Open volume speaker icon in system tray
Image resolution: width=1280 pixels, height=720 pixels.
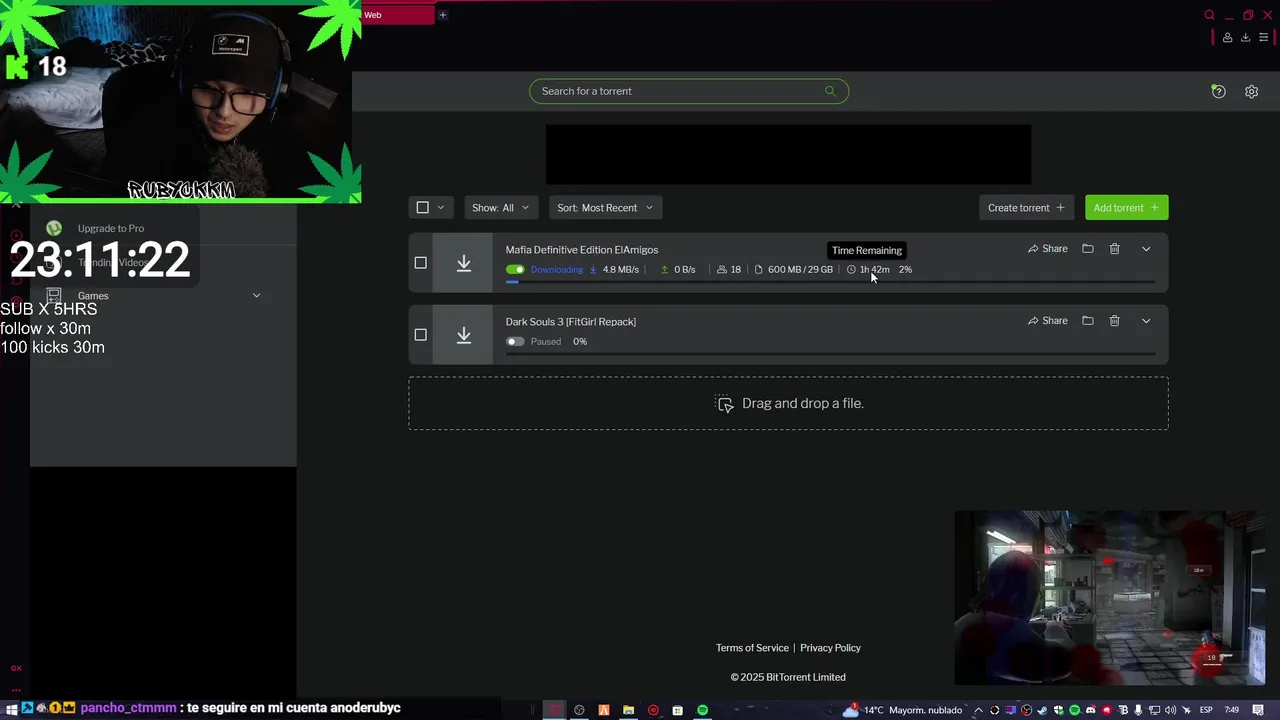[x=1170, y=710]
